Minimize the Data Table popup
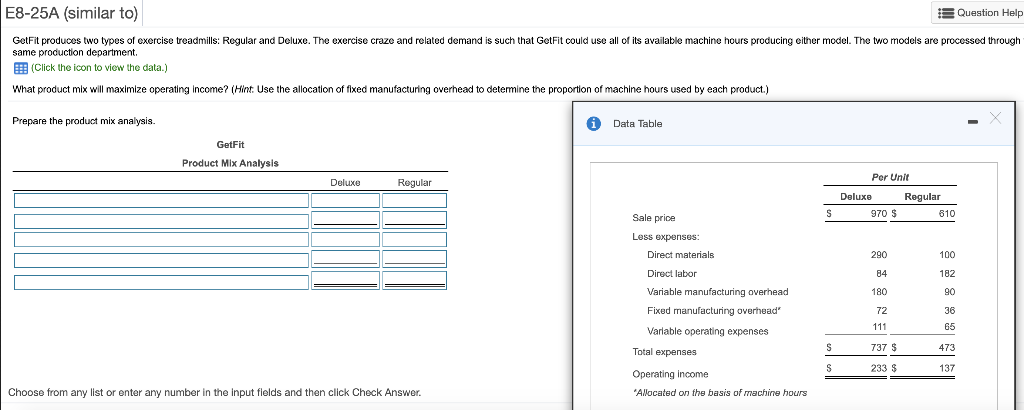The width and height of the screenshot is (1024, 410). point(972,121)
